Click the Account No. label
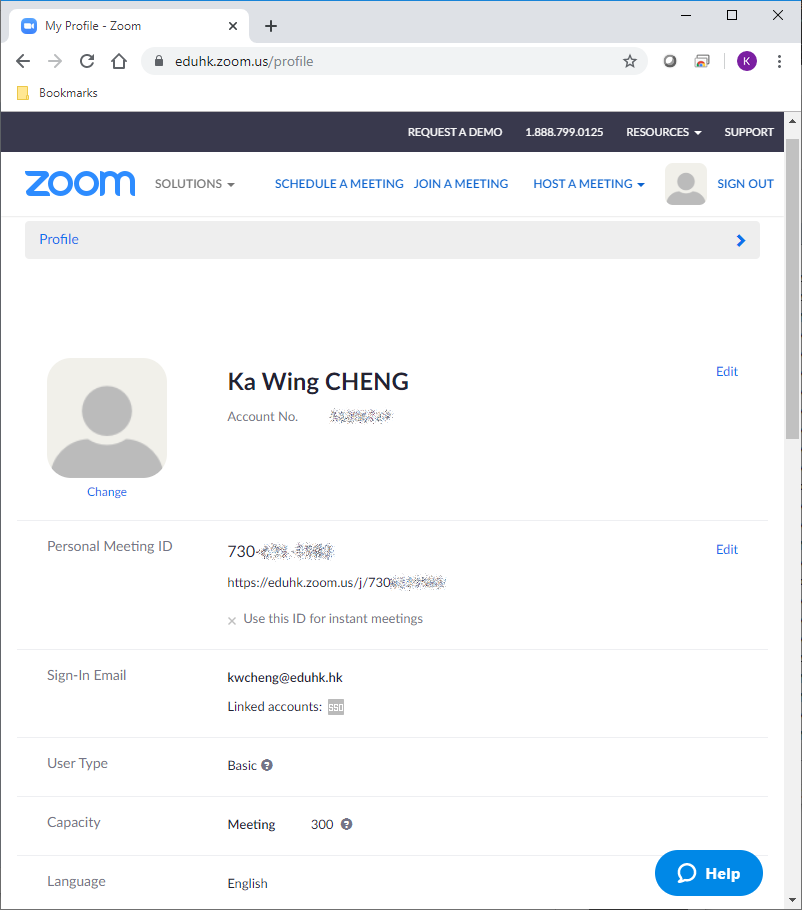This screenshot has height=910, width=802. [263, 416]
